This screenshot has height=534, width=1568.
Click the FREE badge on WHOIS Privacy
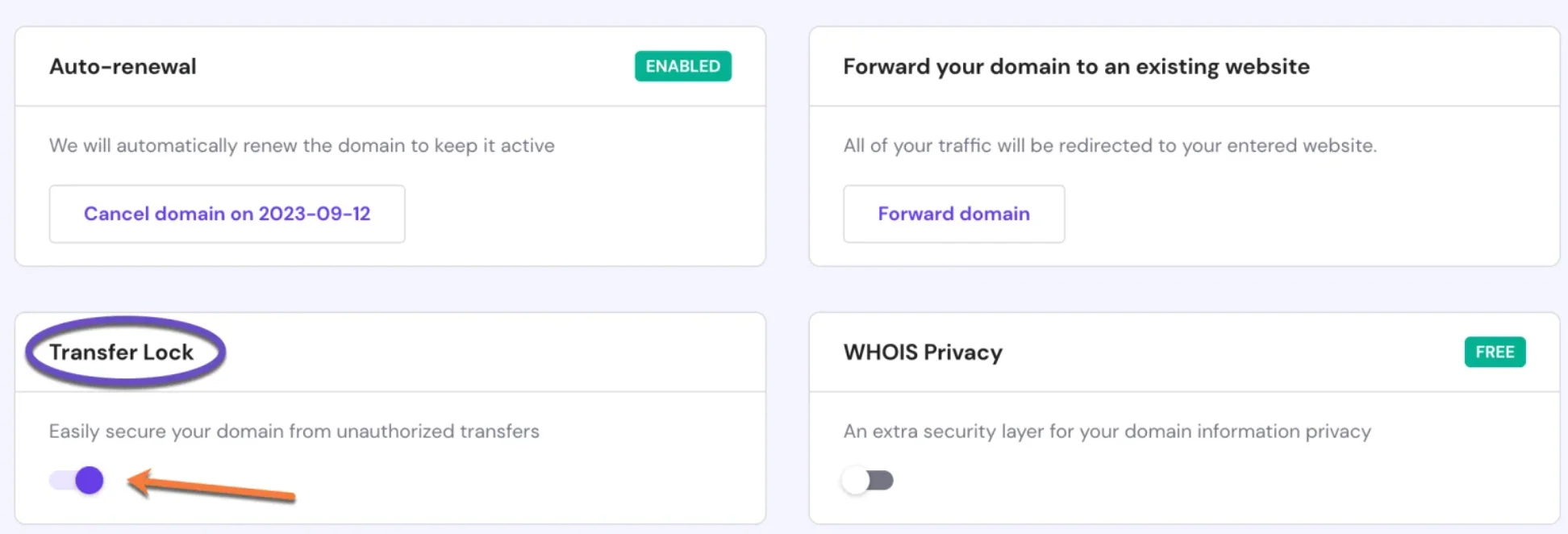tap(1495, 352)
